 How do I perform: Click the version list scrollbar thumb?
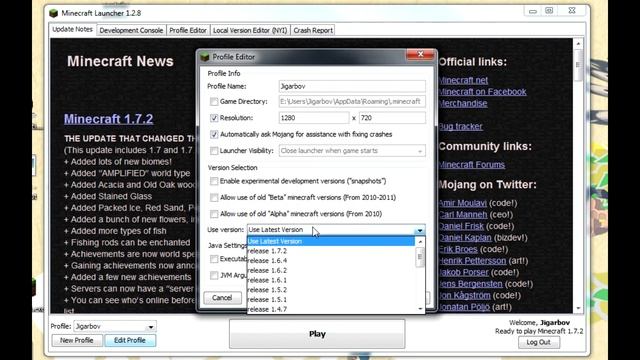pyautogui.click(x=420, y=257)
